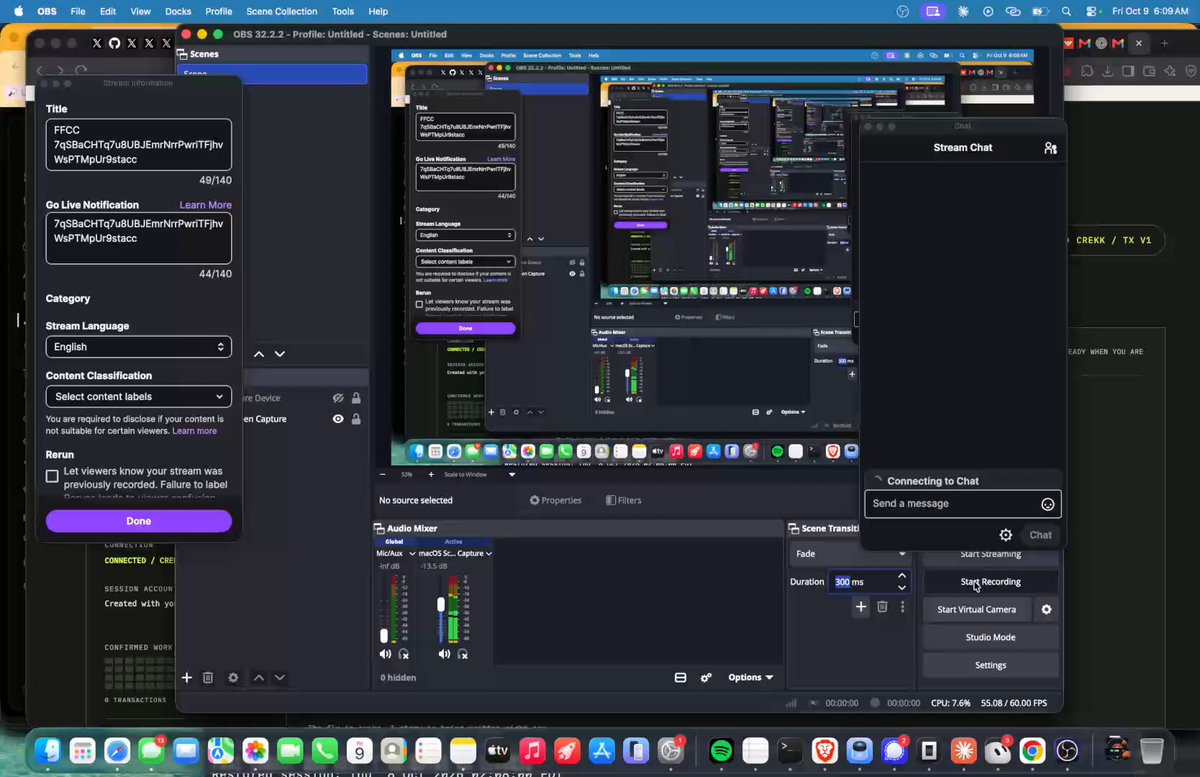The height and width of the screenshot is (777, 1200).
Task: Open the audio mixer Options dropdown
Action: pos(750,677)
